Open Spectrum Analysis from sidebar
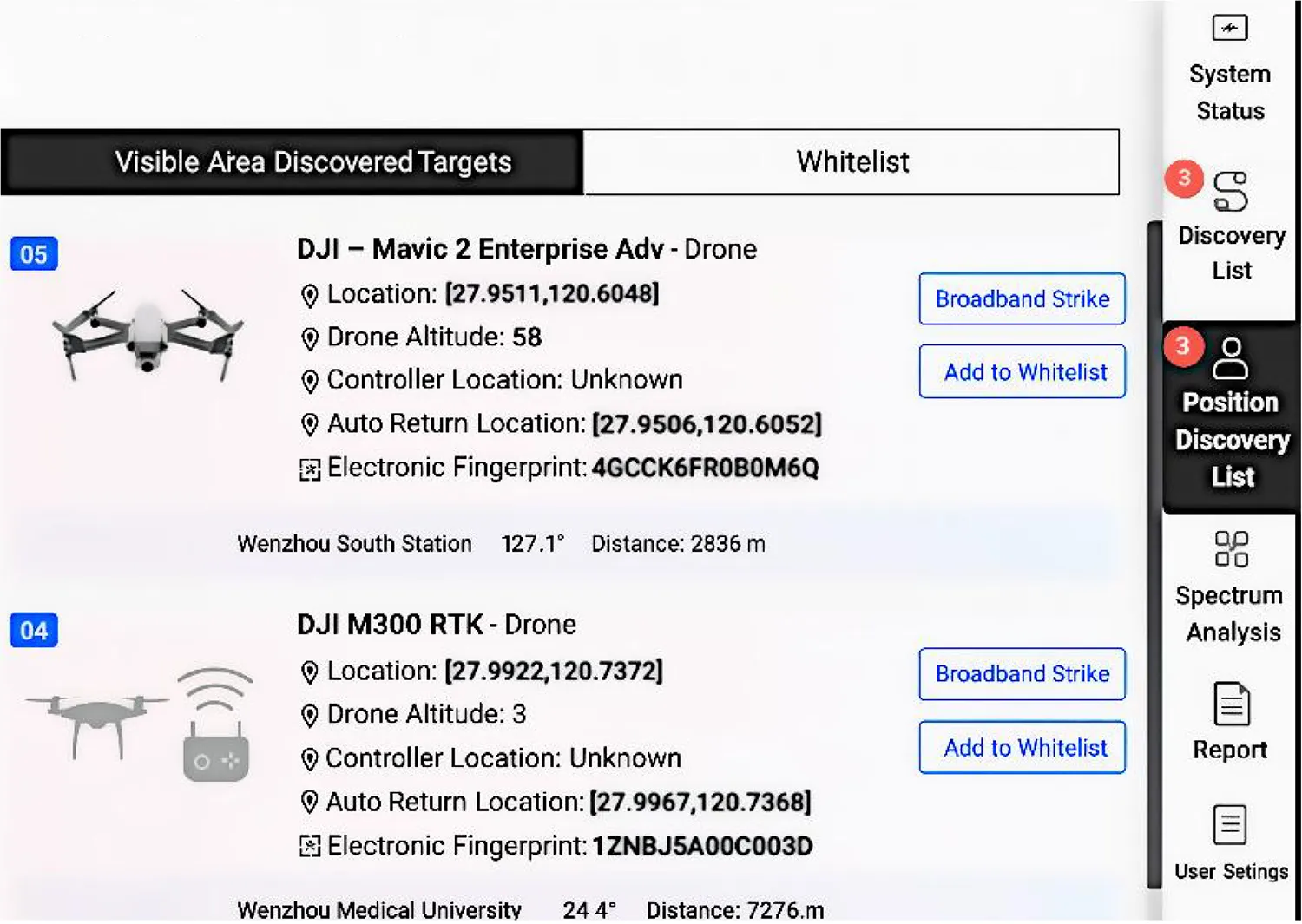Image resolution: width=1302 pixels, height=924 pixels. tap(1230, 549)
